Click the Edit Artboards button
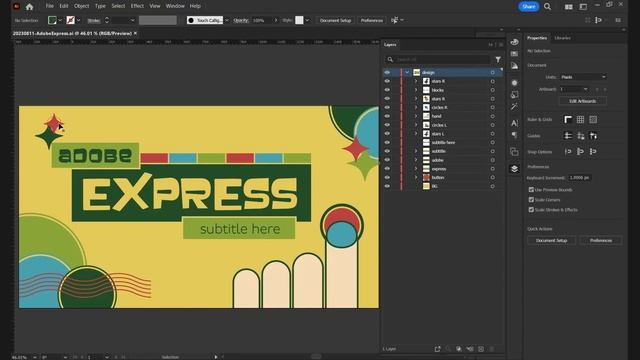The width and height of the screenshot is (640, 360). click(x=582, y=101)
